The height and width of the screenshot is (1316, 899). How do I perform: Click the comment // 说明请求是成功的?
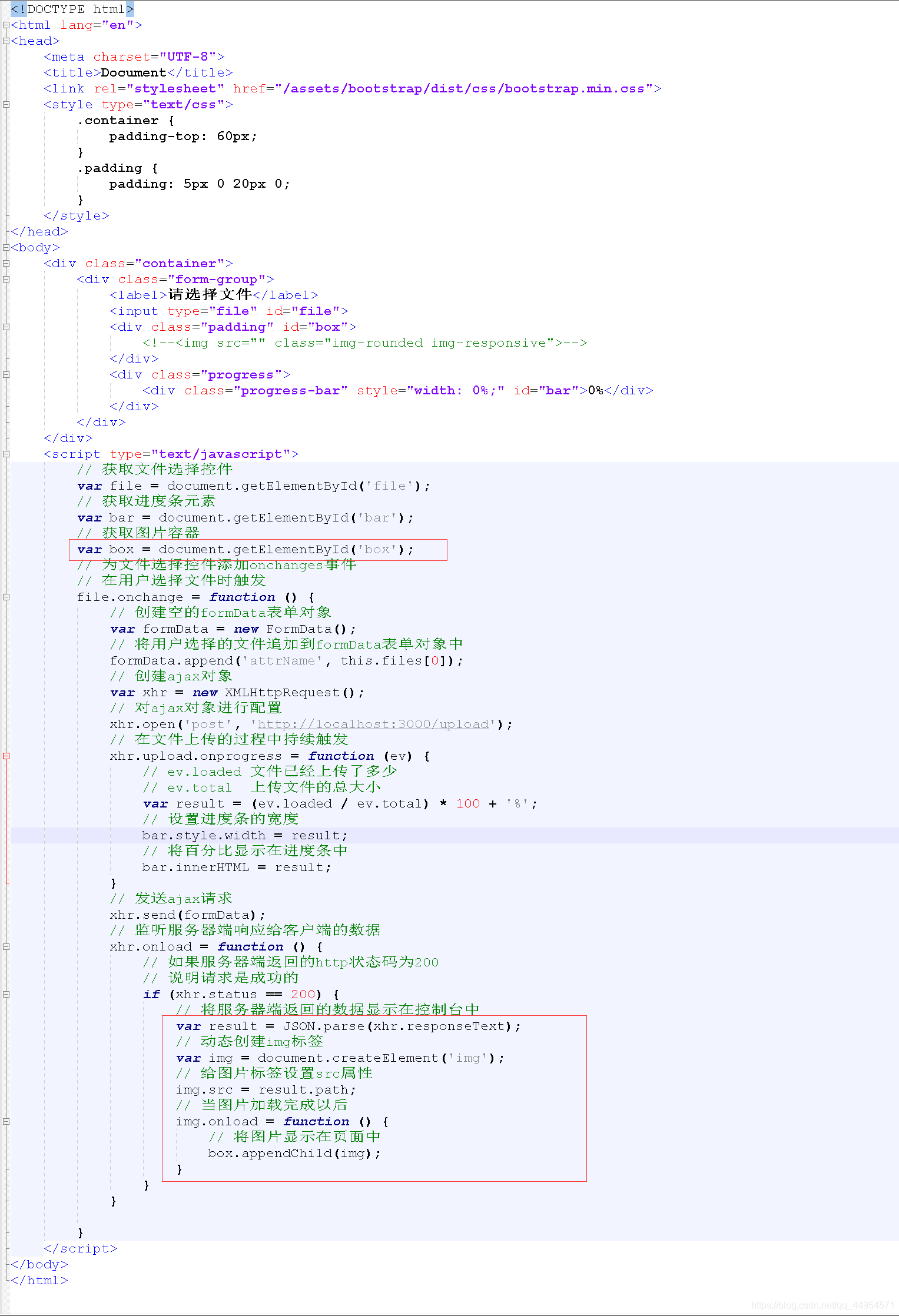tap(221, 978)
